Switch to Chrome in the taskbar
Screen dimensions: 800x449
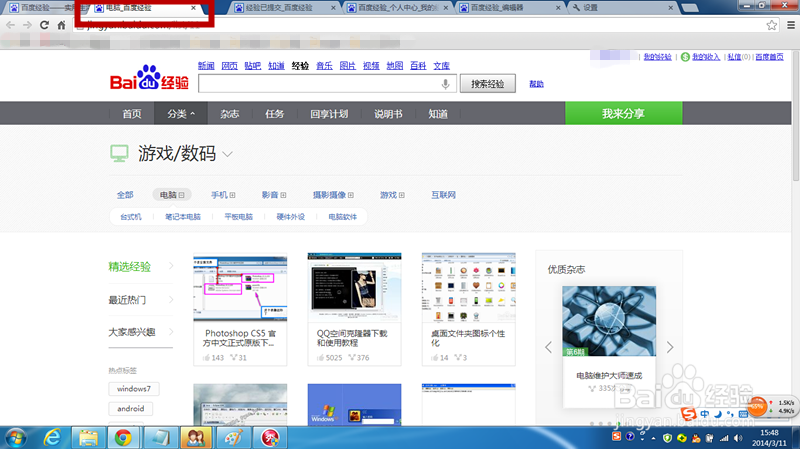pos(123,438)
